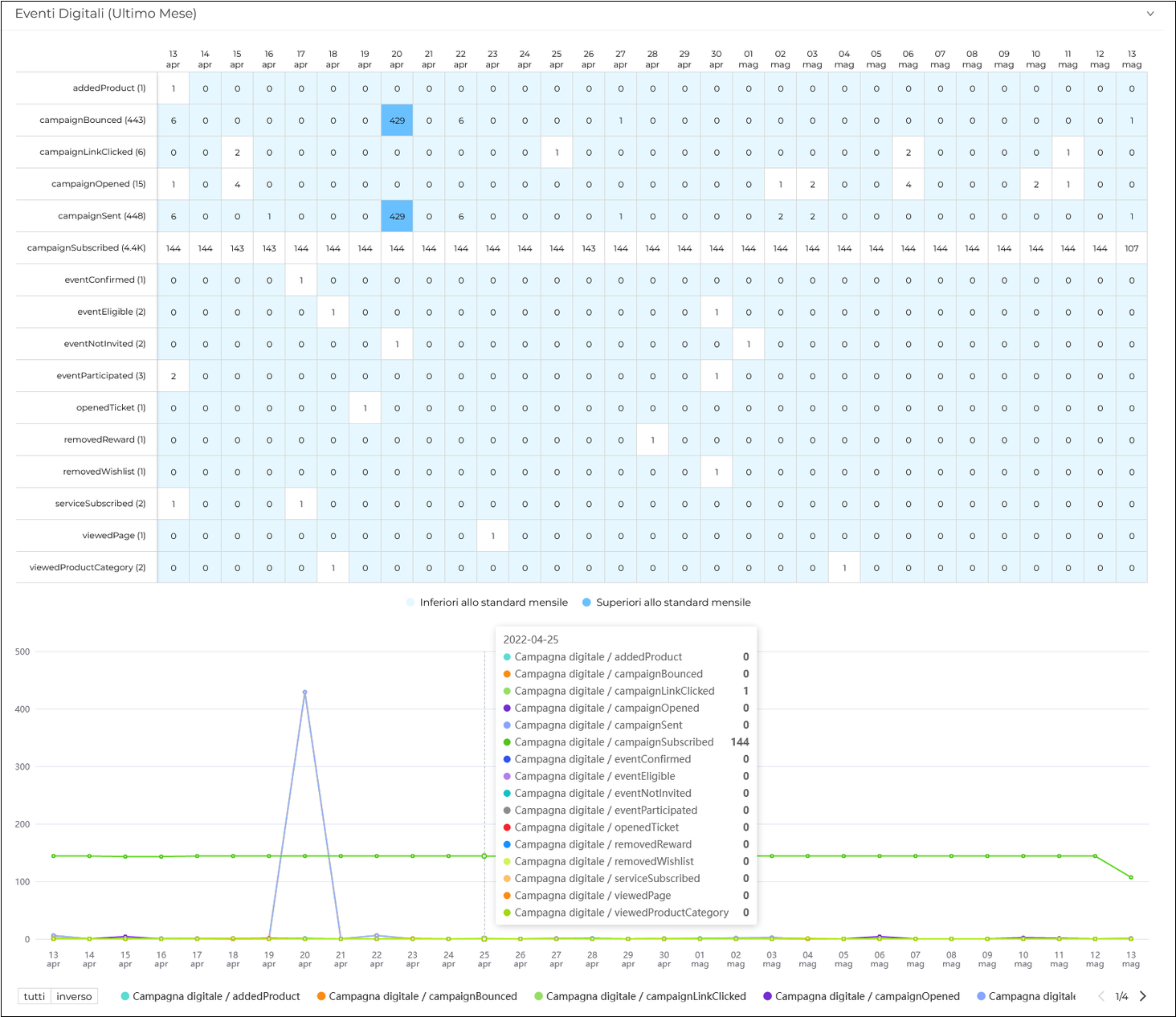The width and height of the screenshot is (1176, 1017).
Task: Click campaignSent value 2 on 02 mag
Action: coord(781,216)
